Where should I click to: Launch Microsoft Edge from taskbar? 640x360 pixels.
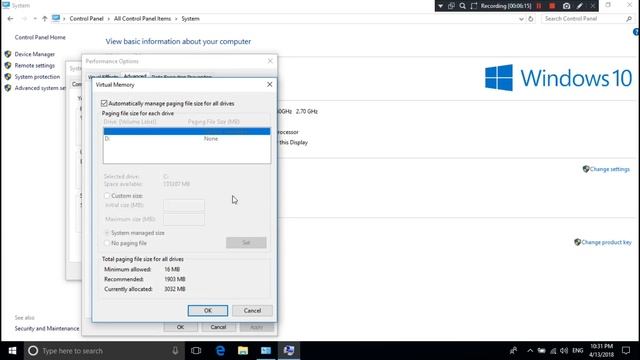tap(220, 351)
